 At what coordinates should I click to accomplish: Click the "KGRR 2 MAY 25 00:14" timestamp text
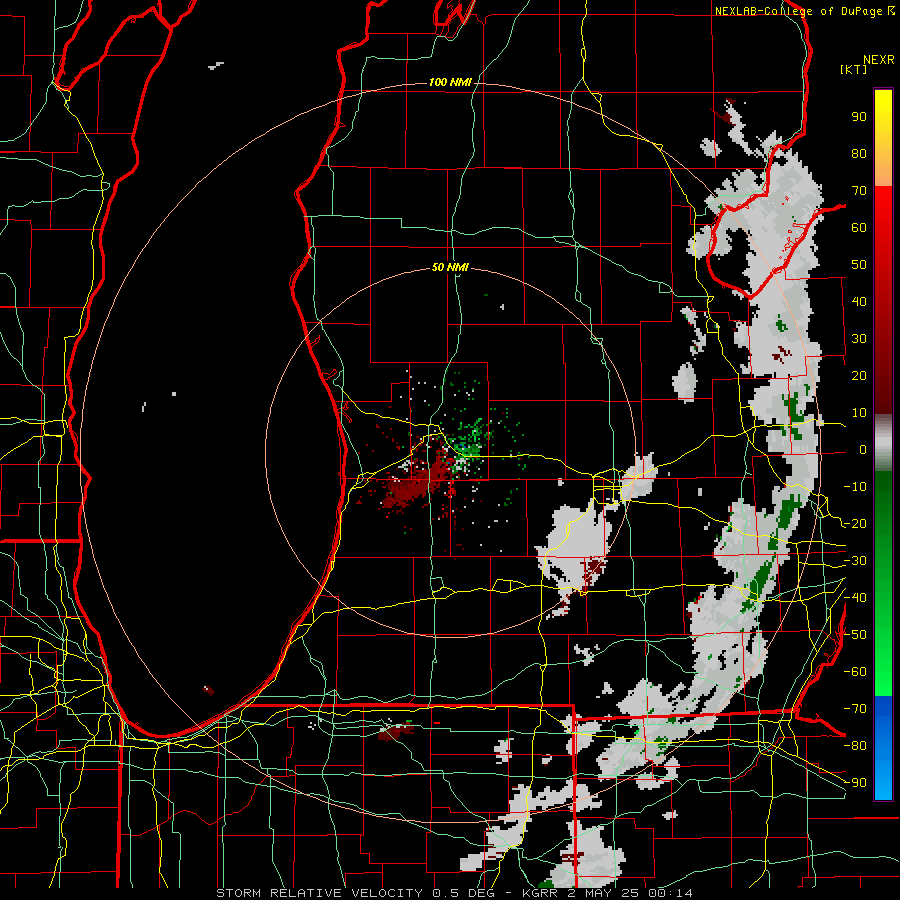607,893
